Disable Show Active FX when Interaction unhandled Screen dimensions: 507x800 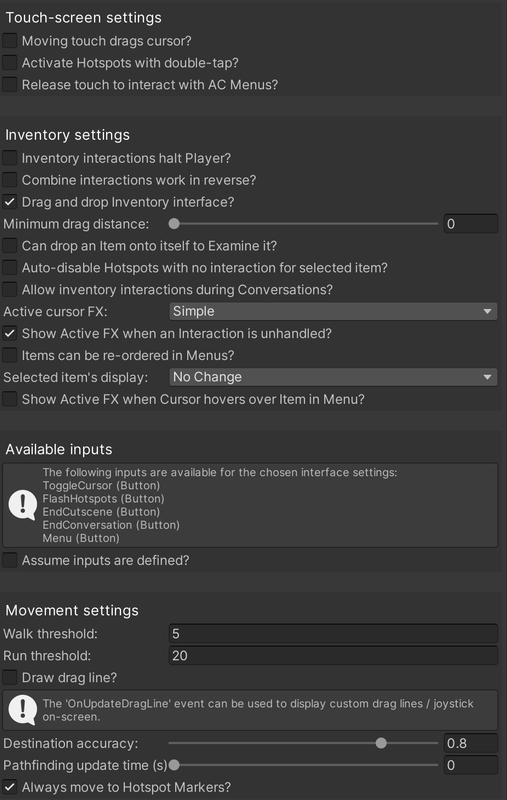pyautogui.click(x=10, y=333)
